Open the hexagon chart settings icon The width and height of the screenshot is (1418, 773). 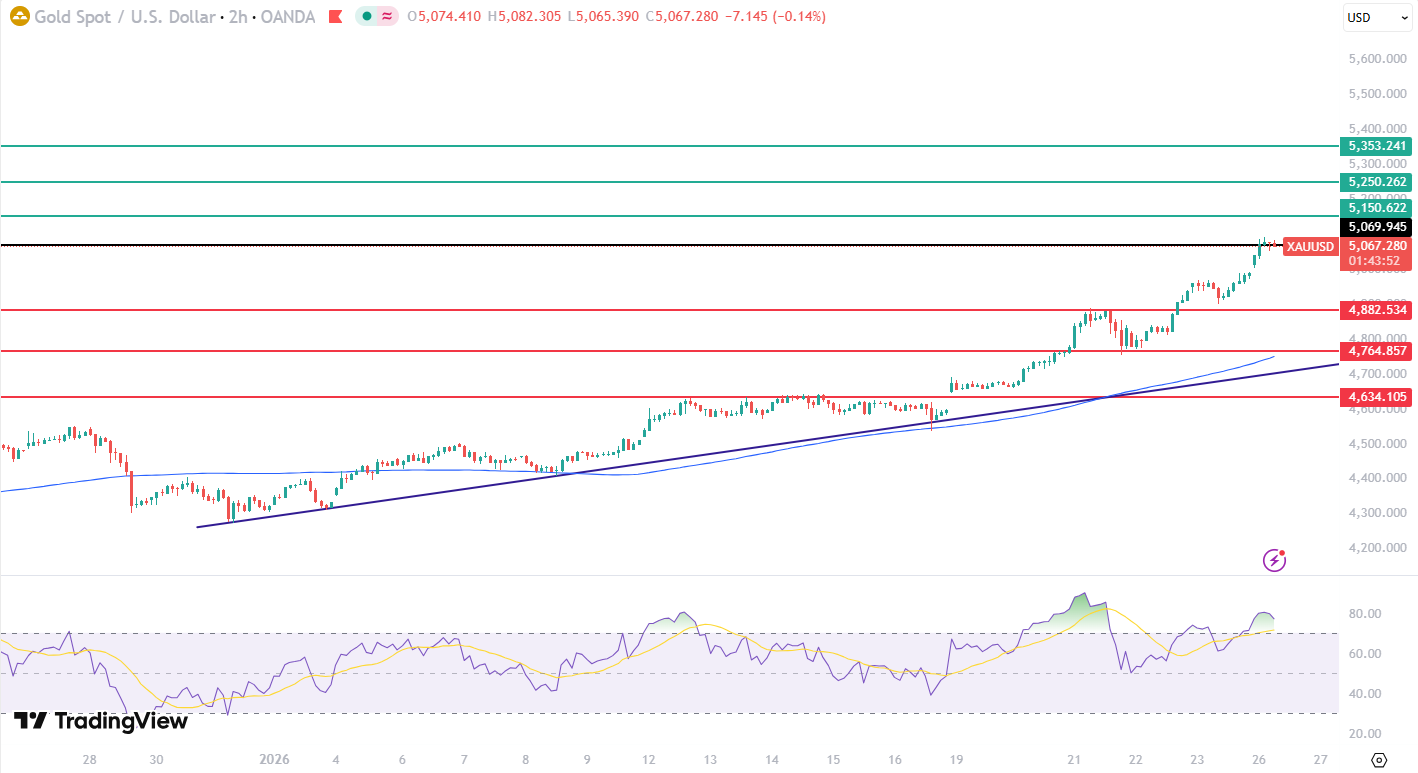(1379, 760)
